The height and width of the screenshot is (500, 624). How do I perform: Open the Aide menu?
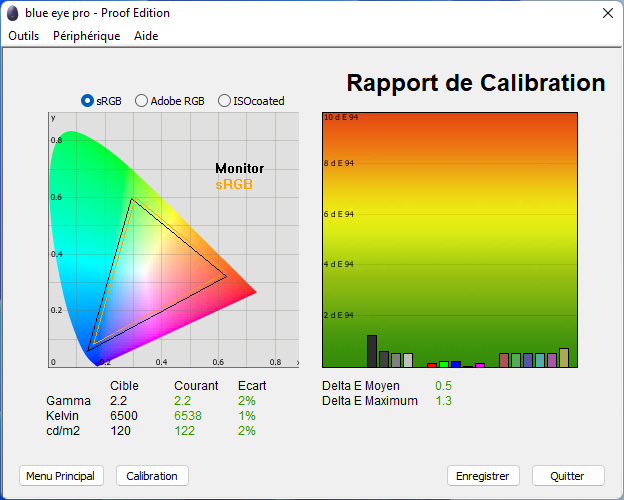(x=146, y=36)
